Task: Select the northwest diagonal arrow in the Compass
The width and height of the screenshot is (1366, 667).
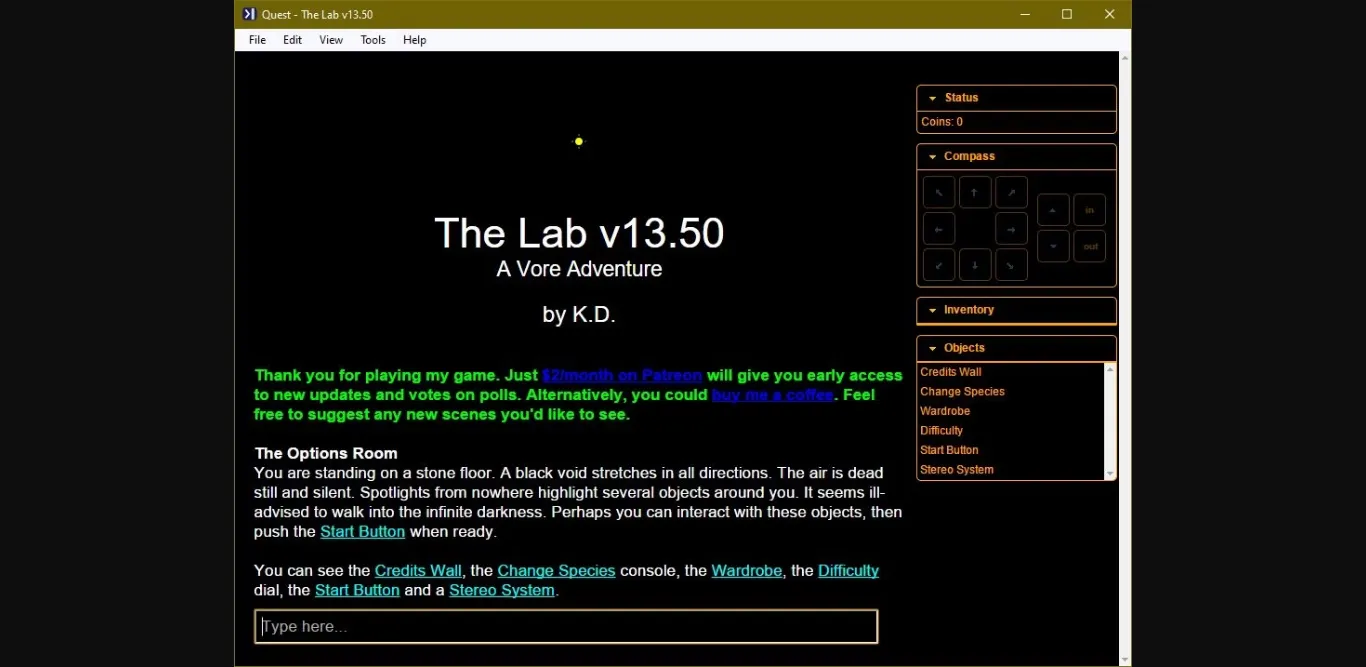Action: click(938, 192)
